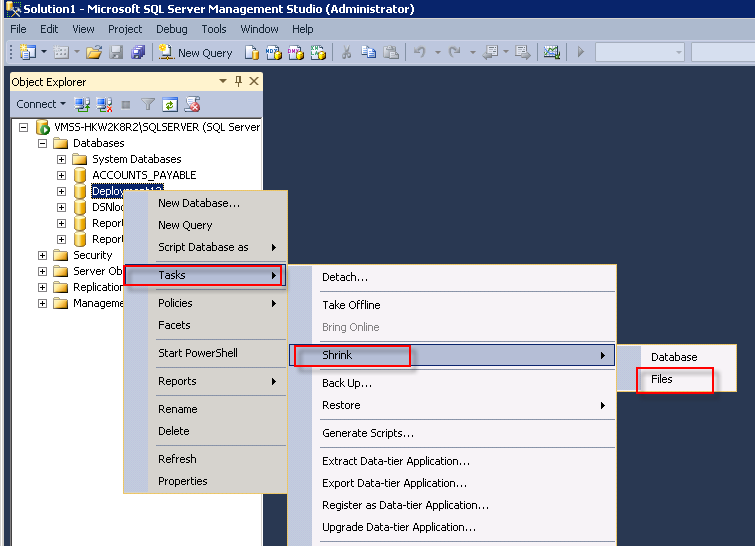The image size is (755, 546).
Task: Open the Connect dropdown in Object Explorer
Action: 41,104
